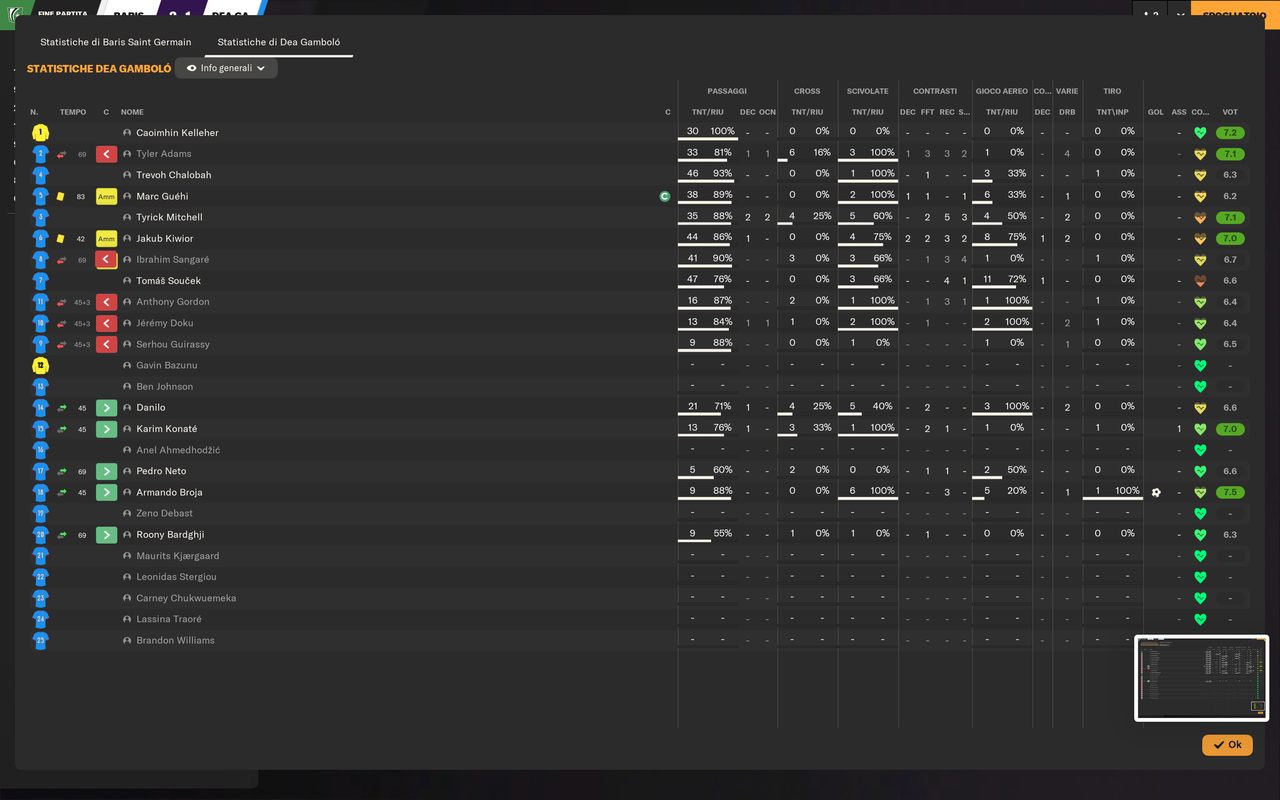Screen dimensions: 1280x800
Task: Click the swap icon beside Pedro Neto's 69
Action: click(x=61, y=471)
